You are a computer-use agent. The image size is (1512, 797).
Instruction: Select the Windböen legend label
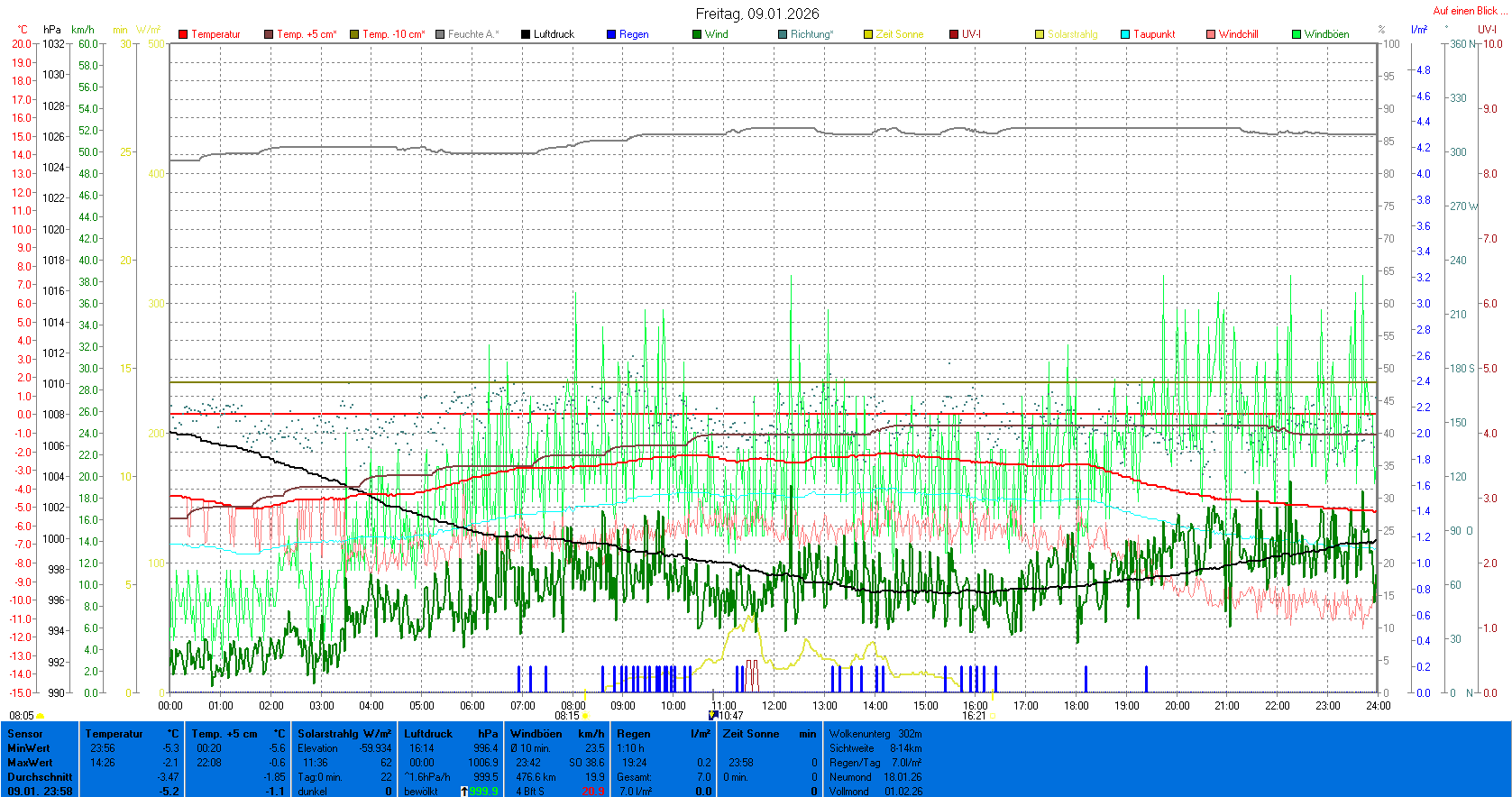(x=1326, y=34)
